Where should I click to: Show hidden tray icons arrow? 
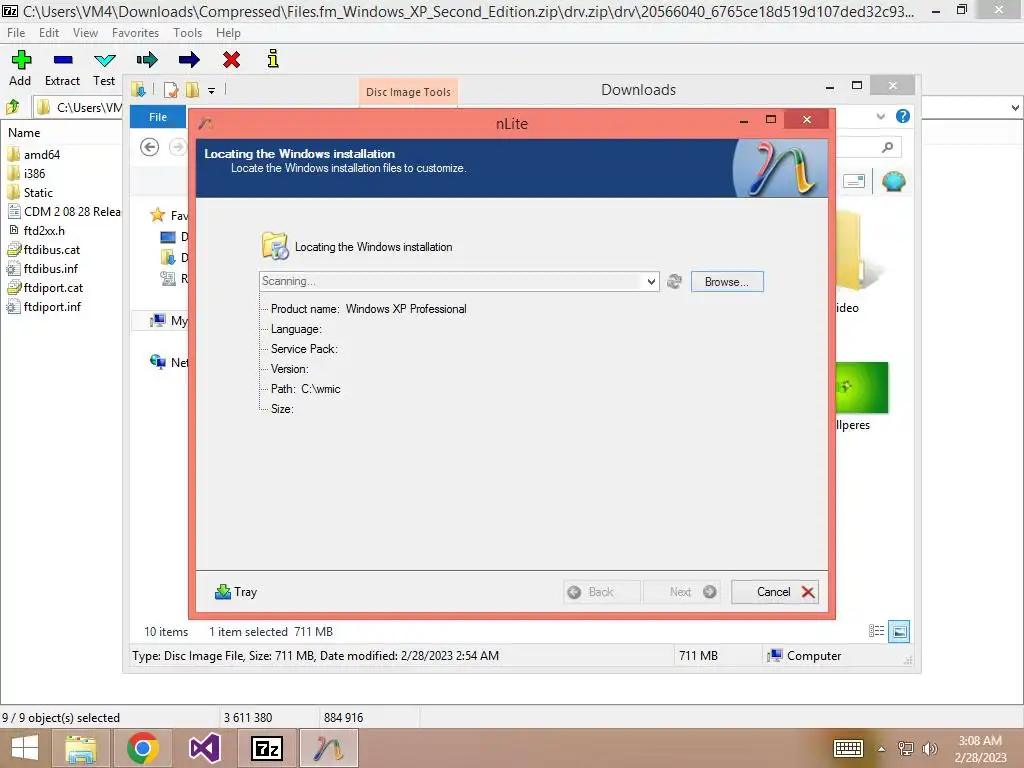(881, 749)
